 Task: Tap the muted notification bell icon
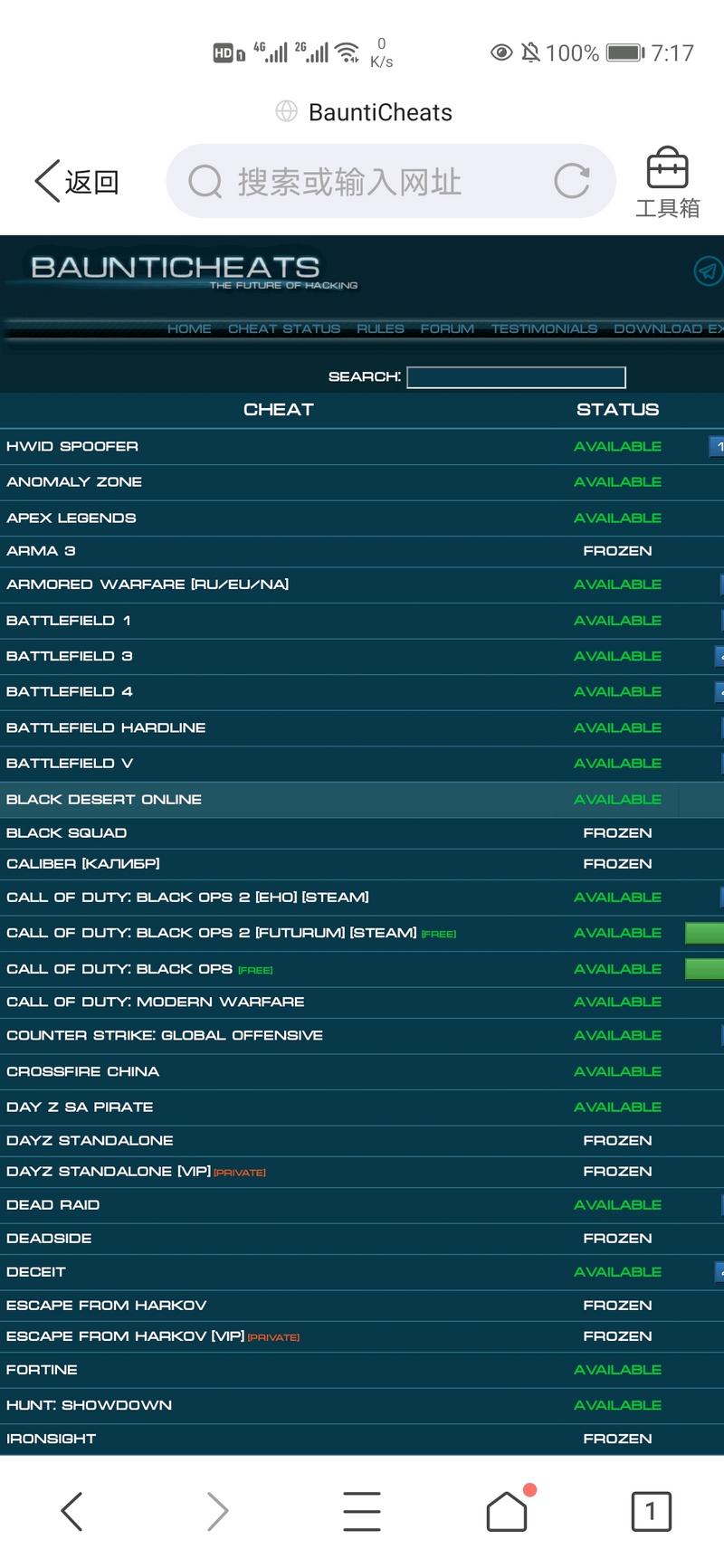click(530, 52)
